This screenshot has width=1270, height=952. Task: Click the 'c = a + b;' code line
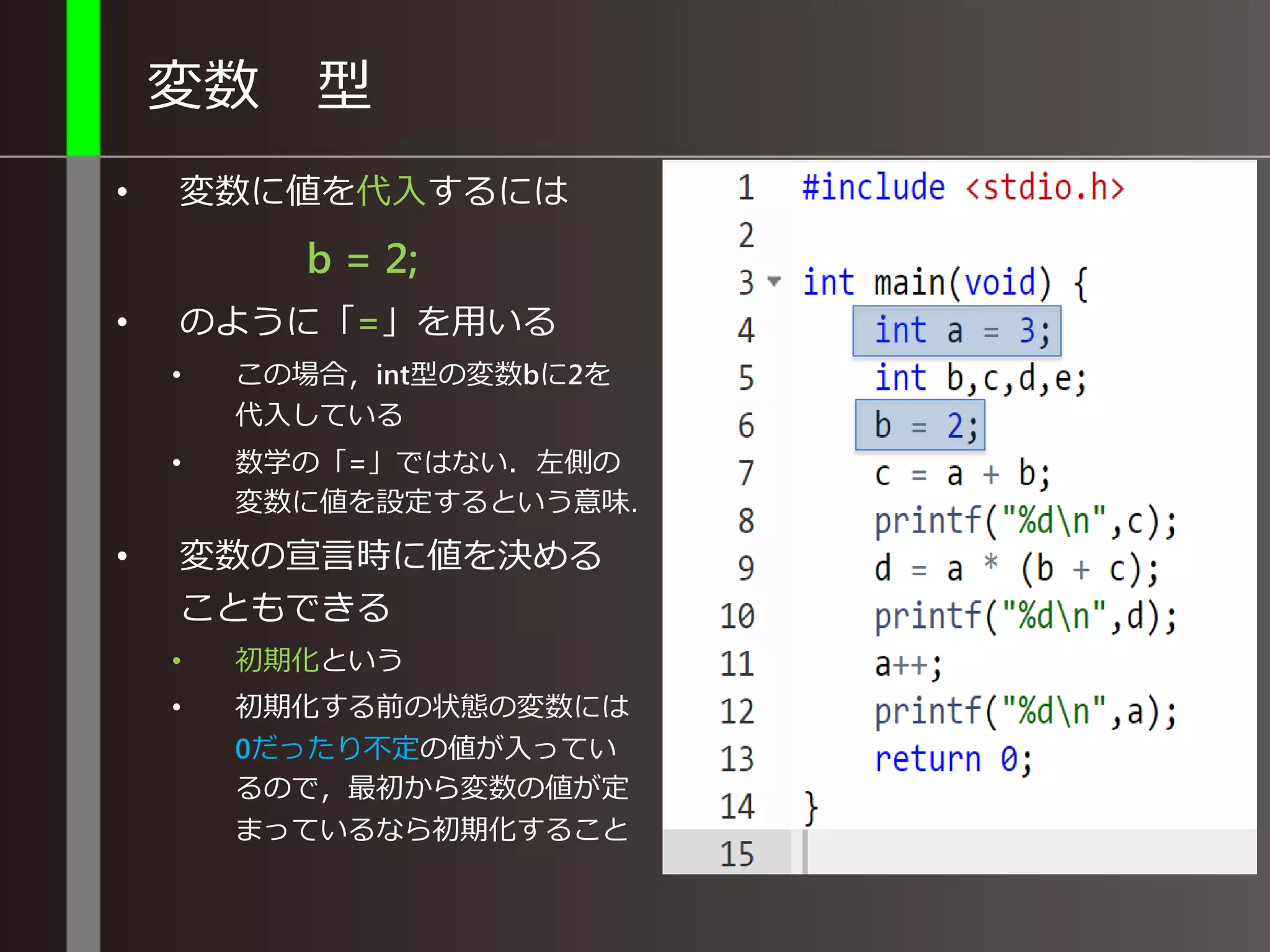coord(962,474)
